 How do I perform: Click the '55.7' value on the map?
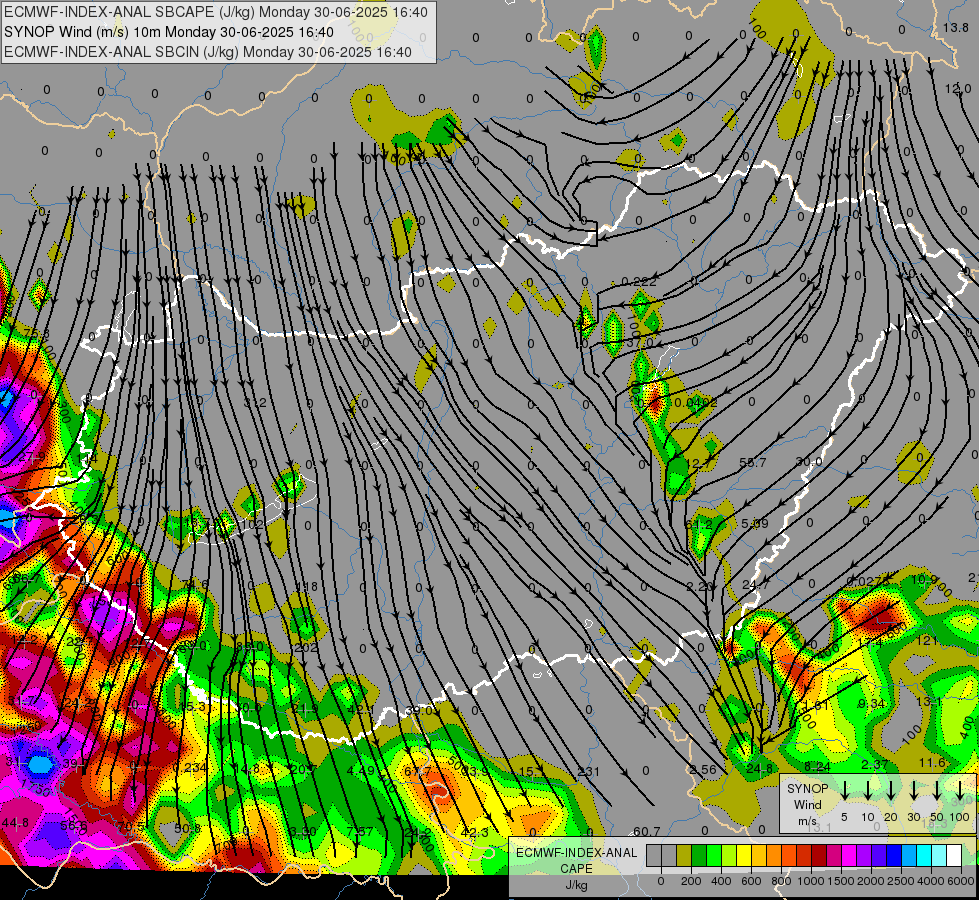pos(752,462)
